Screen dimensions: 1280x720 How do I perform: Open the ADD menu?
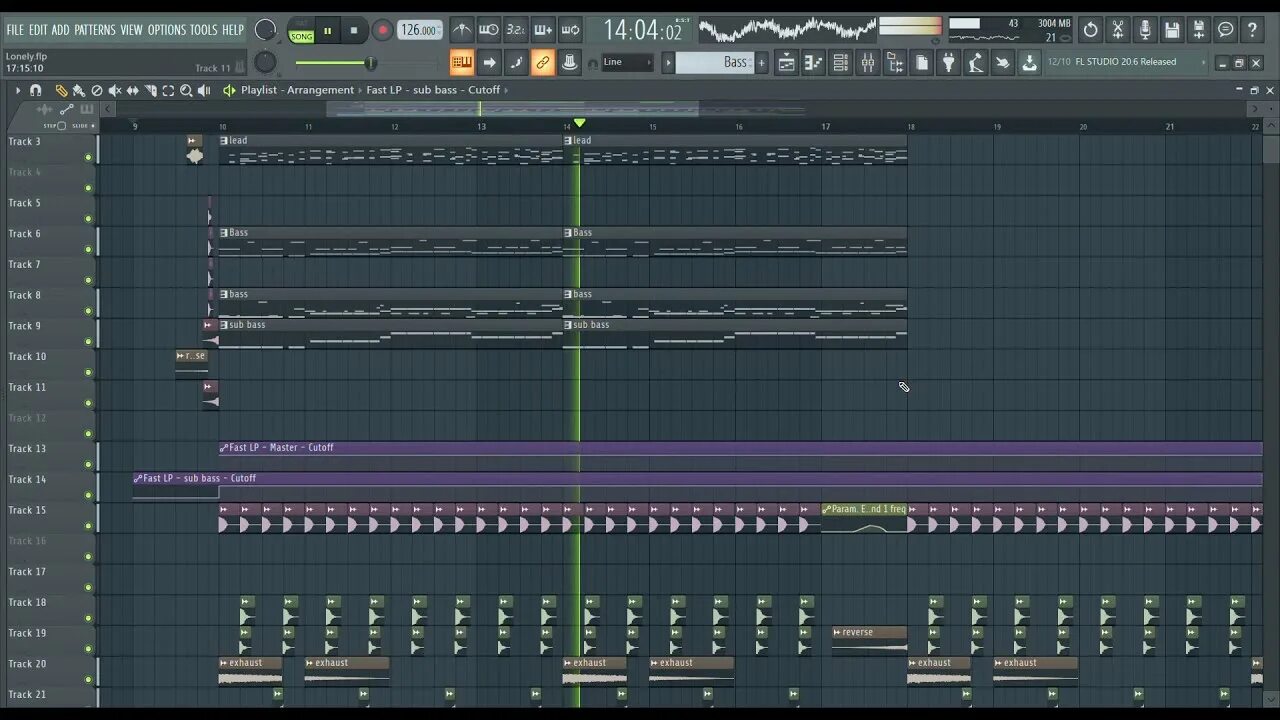(61, 30)
